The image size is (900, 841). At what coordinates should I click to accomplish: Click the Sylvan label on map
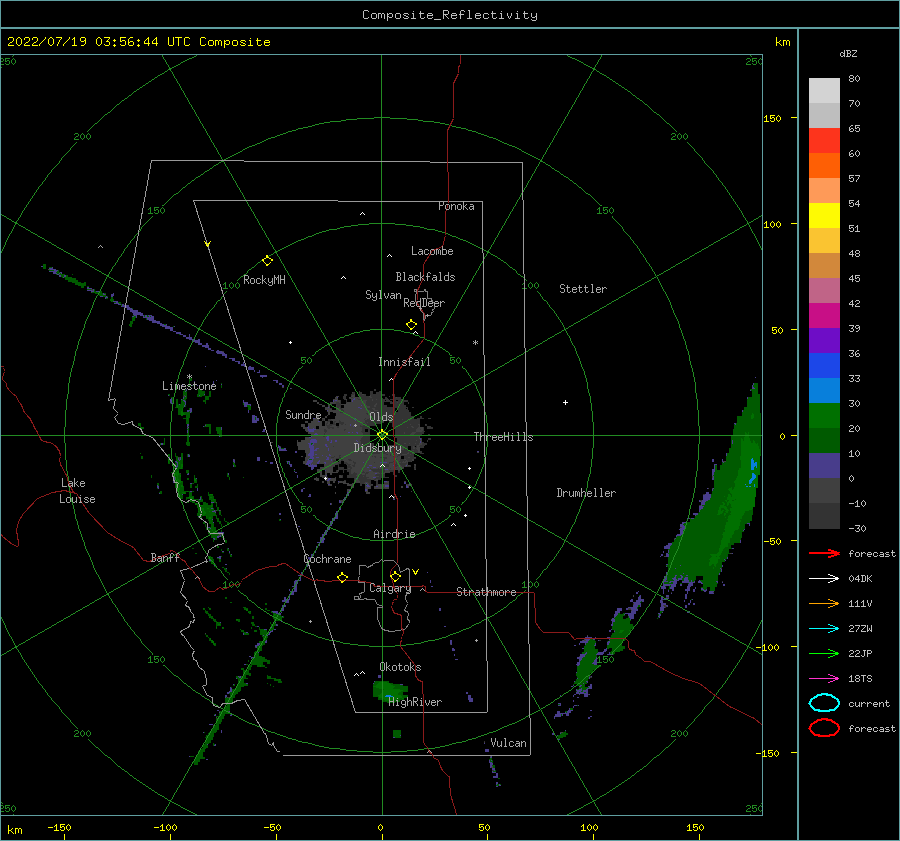pyautogui.click(x=383, y=295)
